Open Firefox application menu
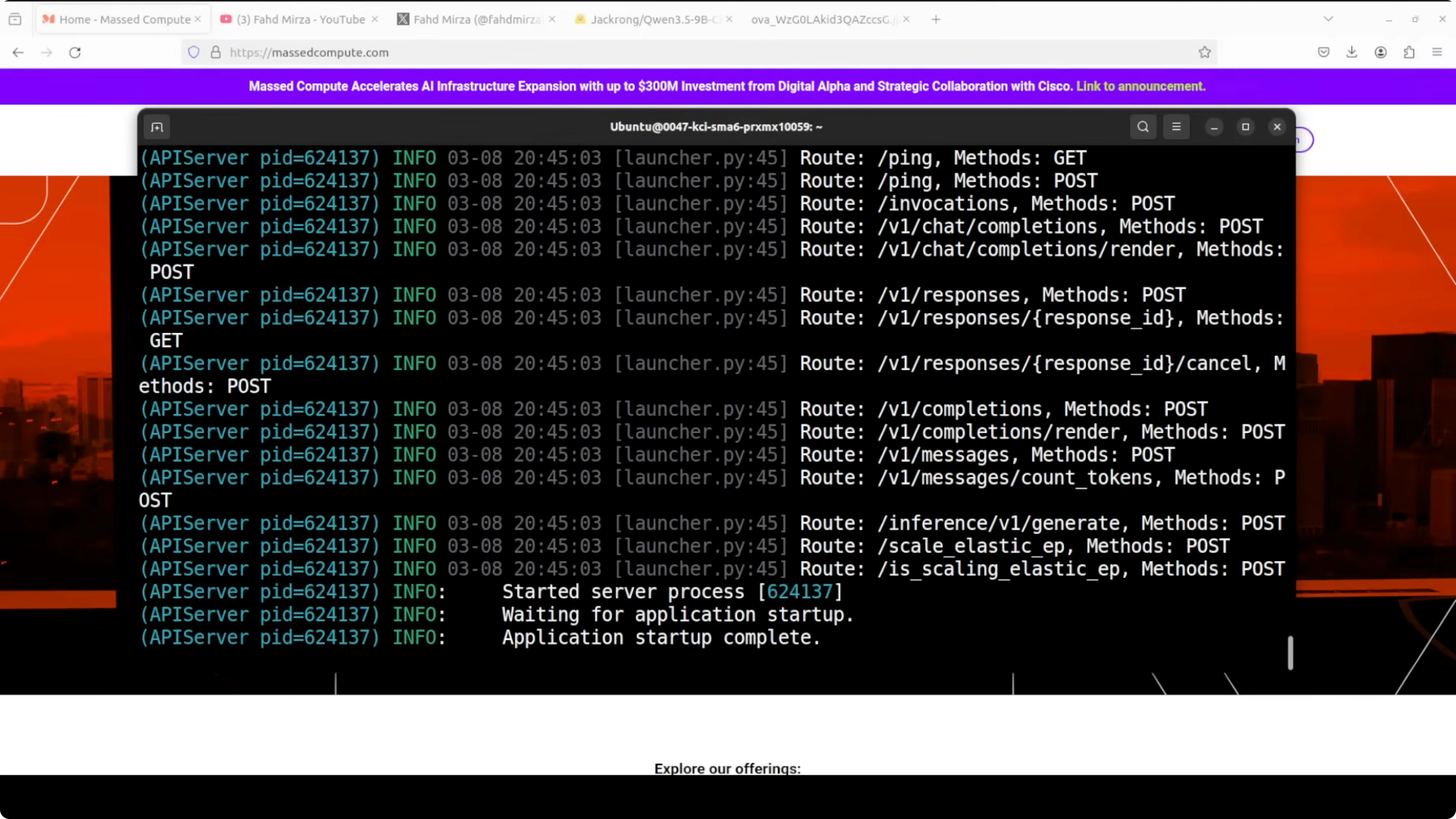The image size is (1456, 819). tap(1437, 53)
